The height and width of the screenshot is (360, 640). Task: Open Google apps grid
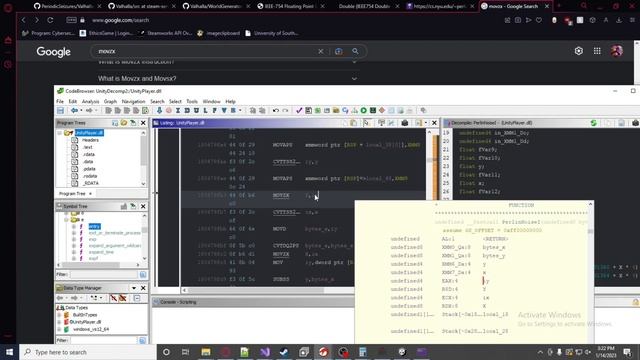(x=597, y=51)
